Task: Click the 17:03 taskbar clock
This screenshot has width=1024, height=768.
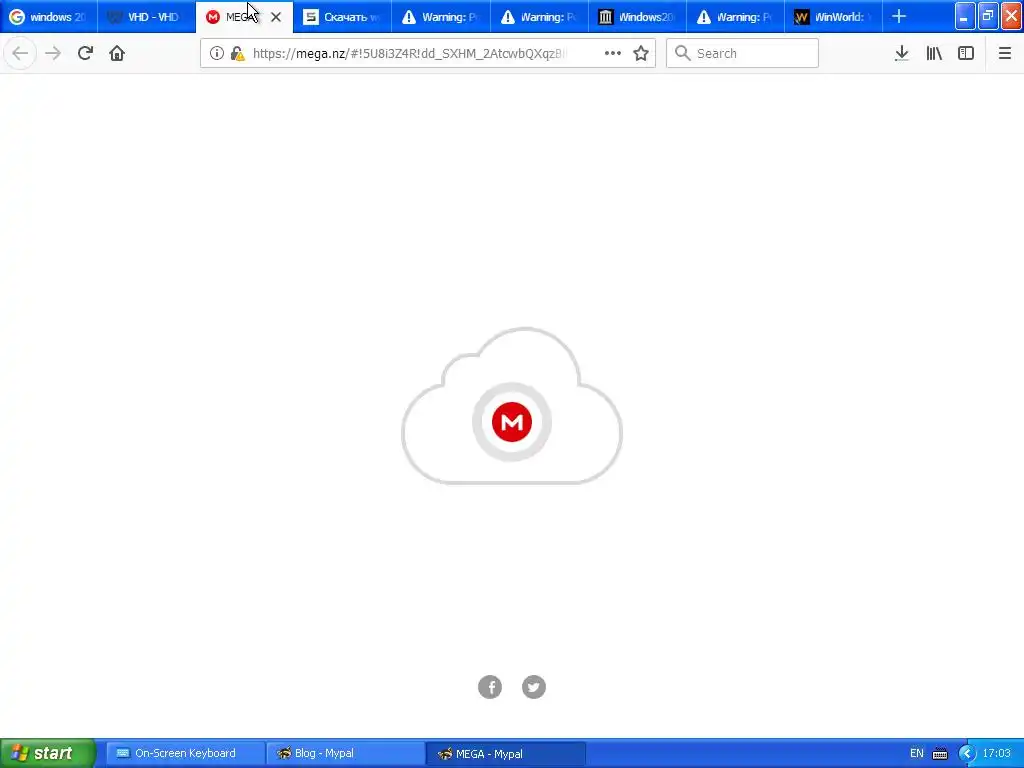Action: click(997, 754)
